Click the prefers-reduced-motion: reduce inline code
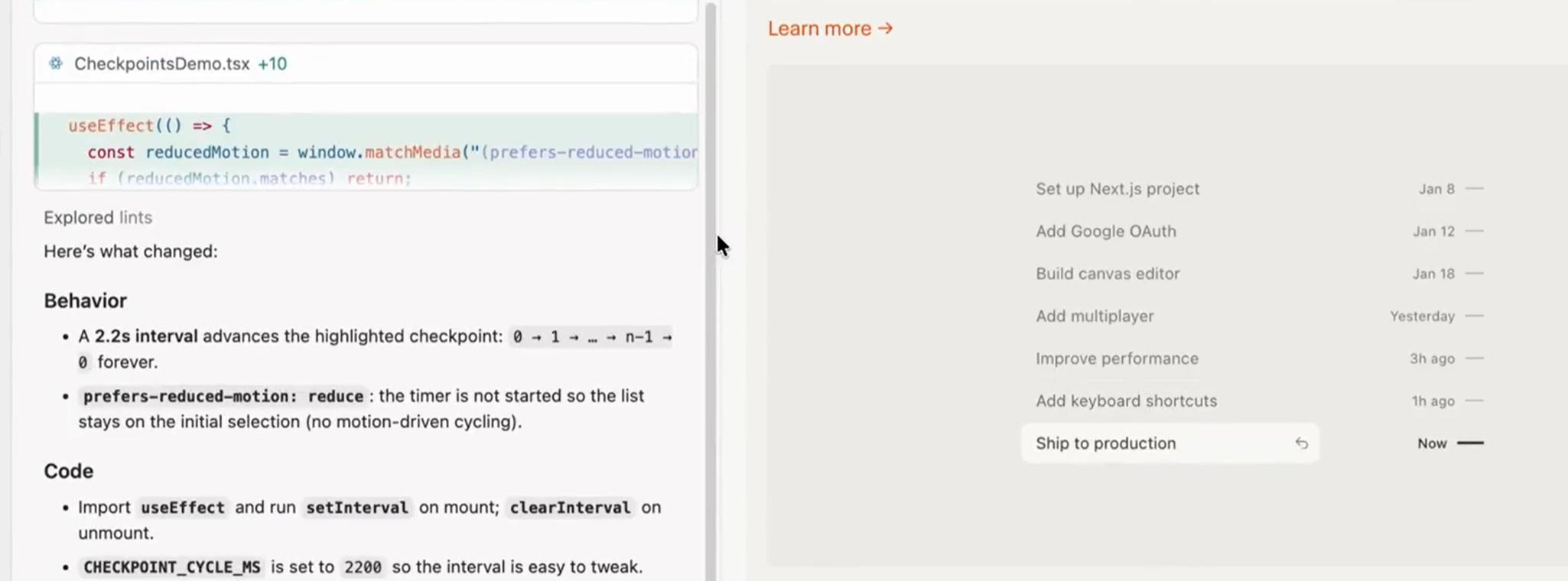This screenshot has width=1568, height=581. [223, 396]
